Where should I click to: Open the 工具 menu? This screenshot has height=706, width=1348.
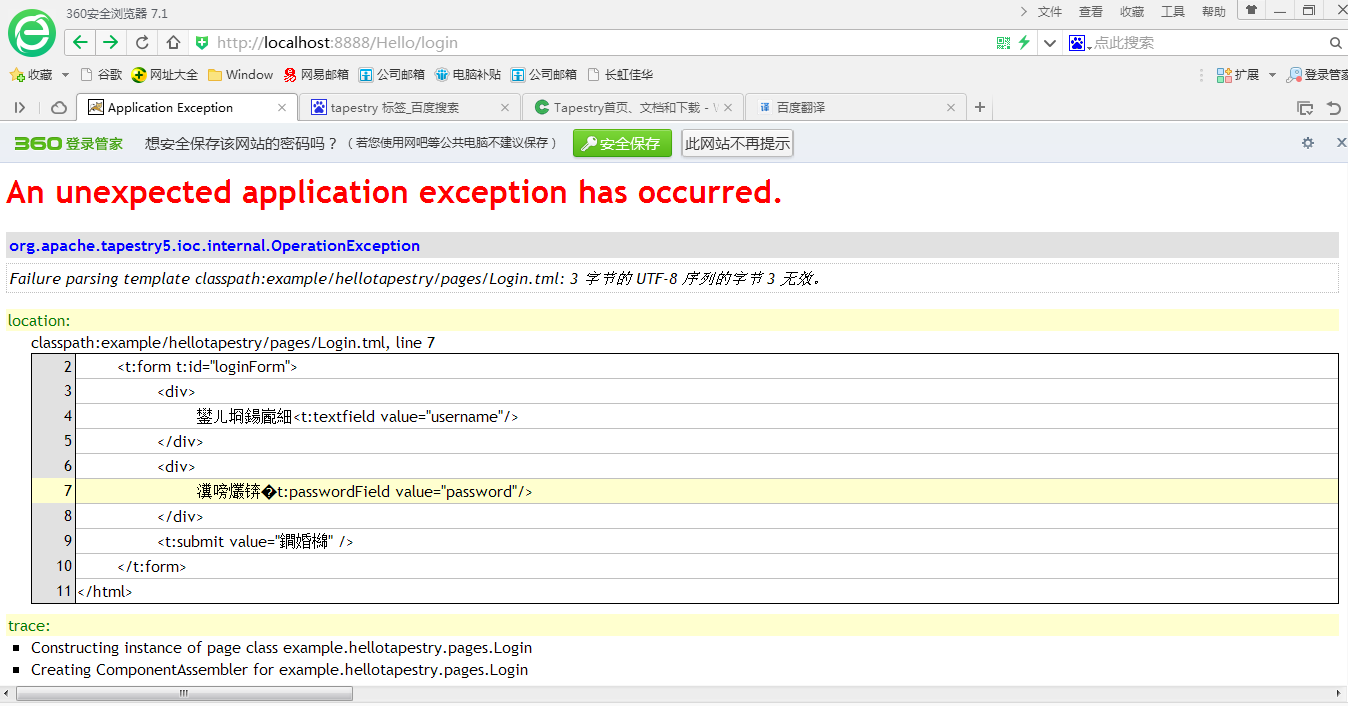(1173, 12)
